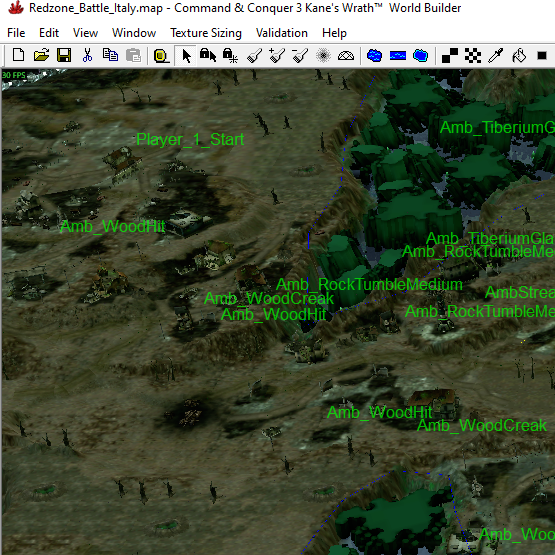Image resolution: width=555 pixels, height=555 pixels.
Task: Select the blue lake water tool
Action: click(x=374, y=56)
